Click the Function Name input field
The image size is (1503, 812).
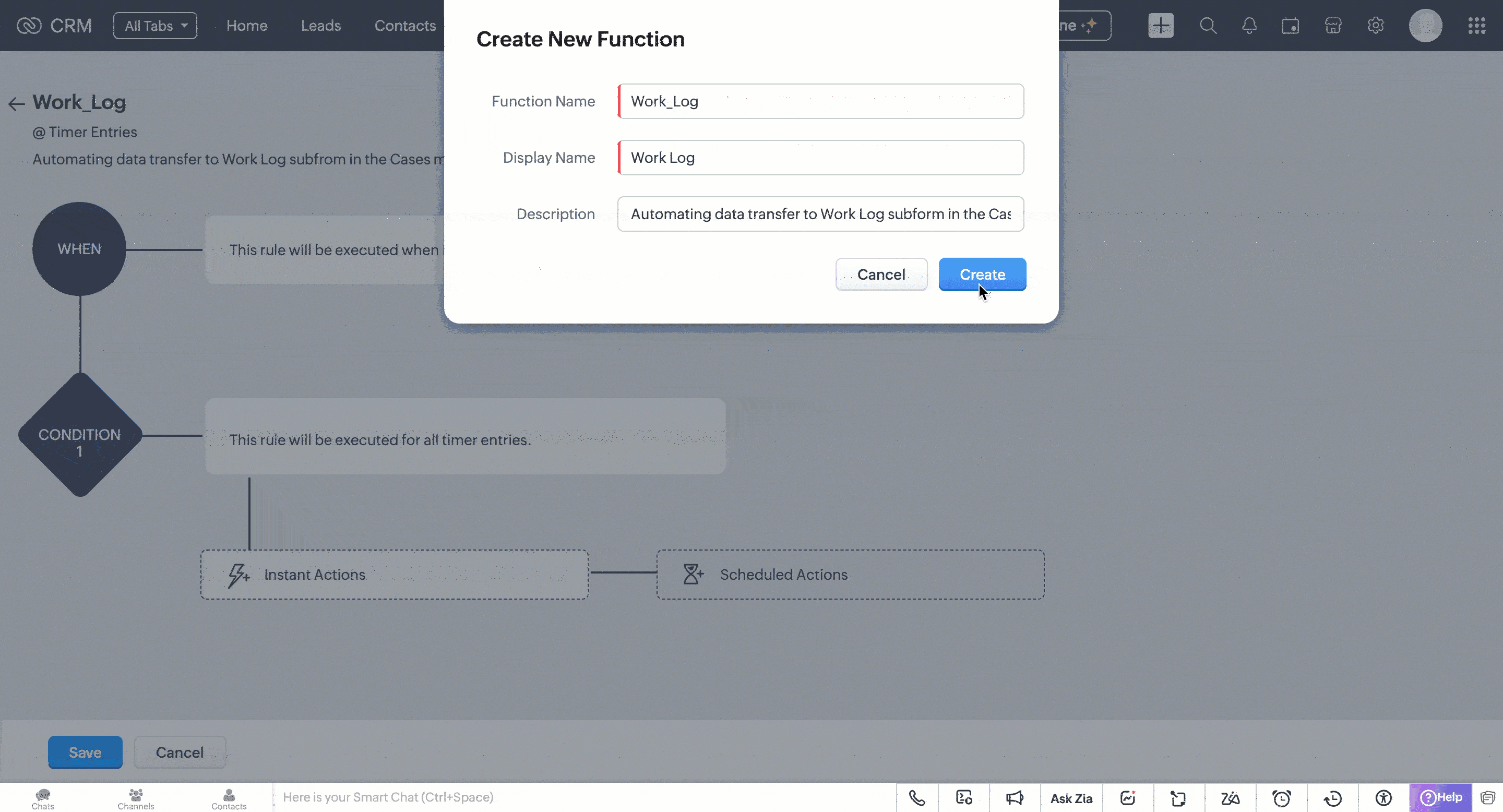[820, 101]
